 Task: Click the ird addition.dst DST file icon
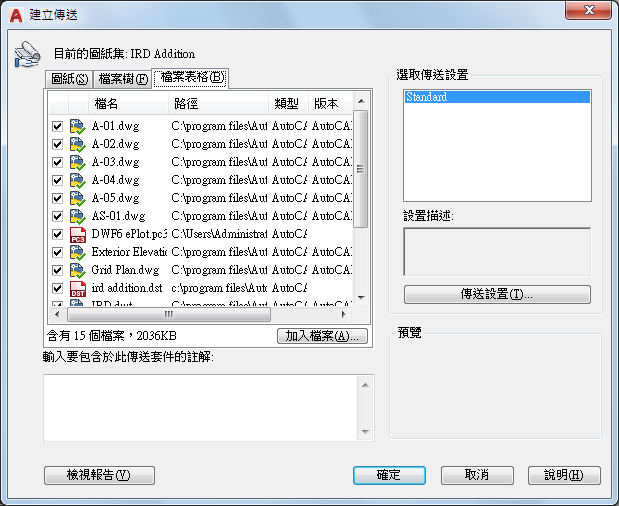click(x=78, y=289)
